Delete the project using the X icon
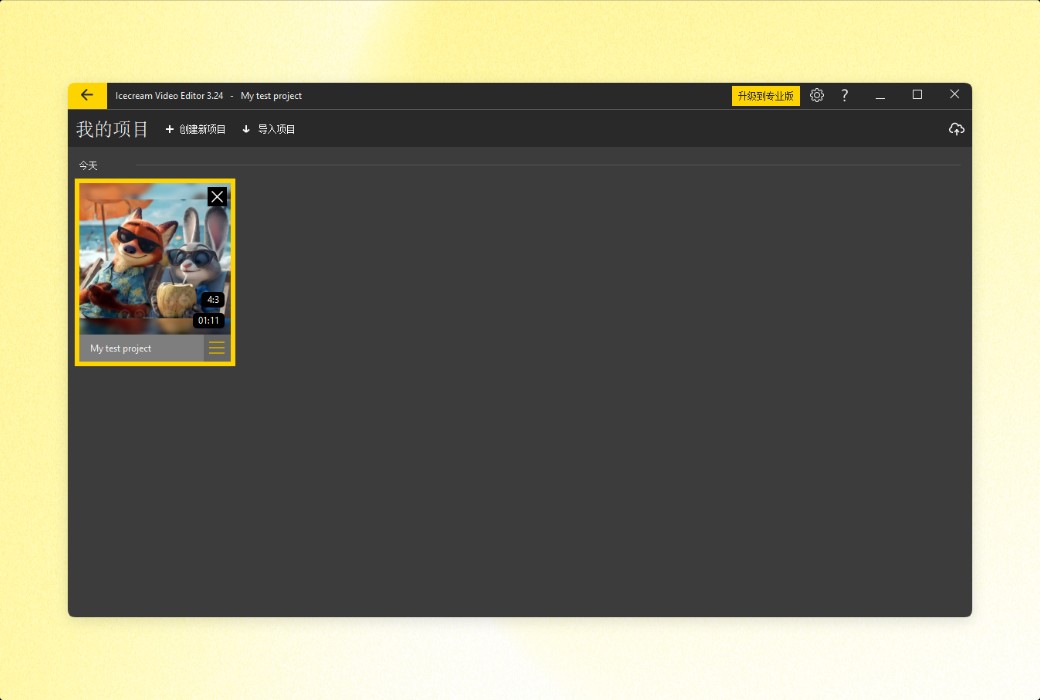The width and height of the screenshot is (1040, 700). click(x=217, y=196)
